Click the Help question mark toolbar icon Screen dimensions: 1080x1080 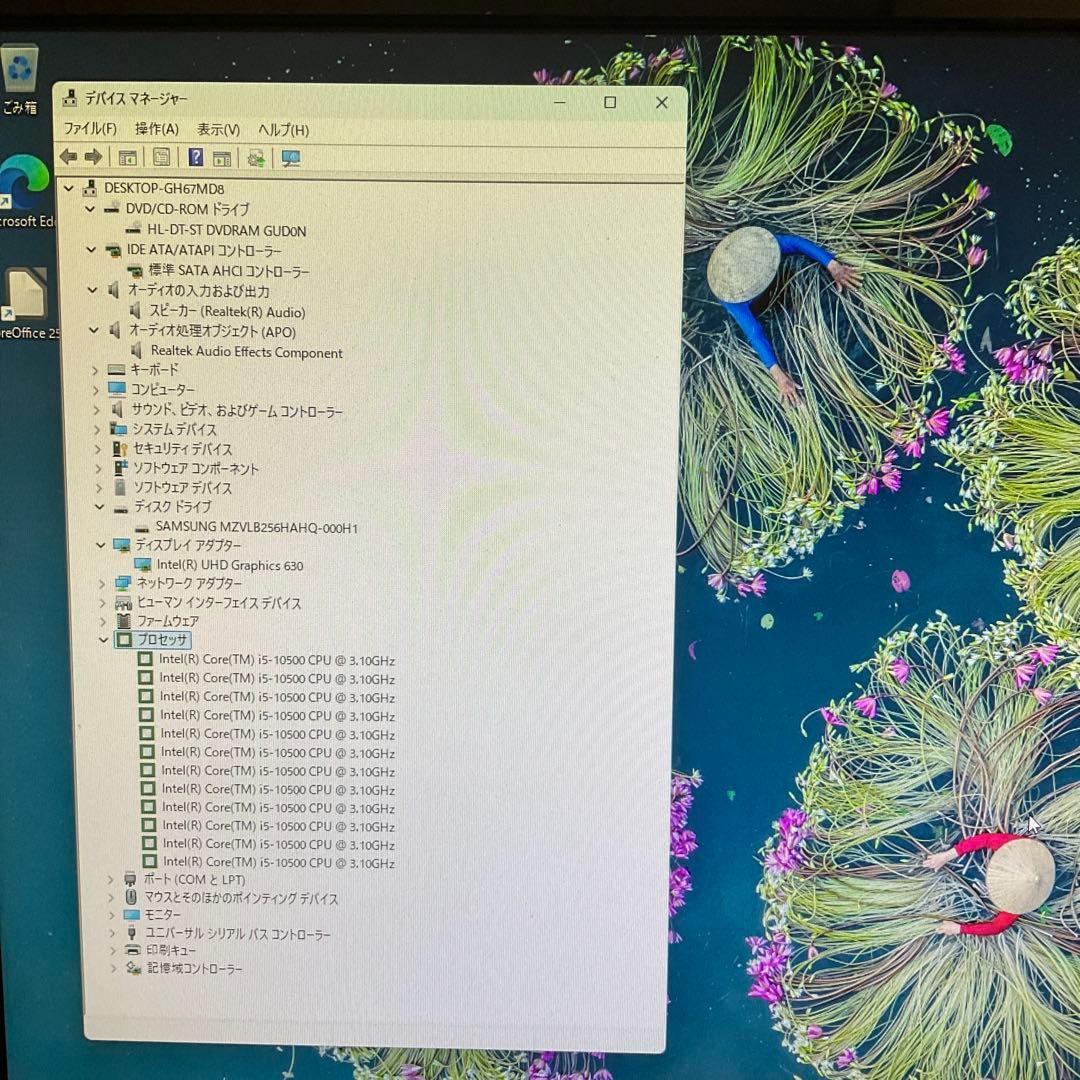[x=195, y=157]
